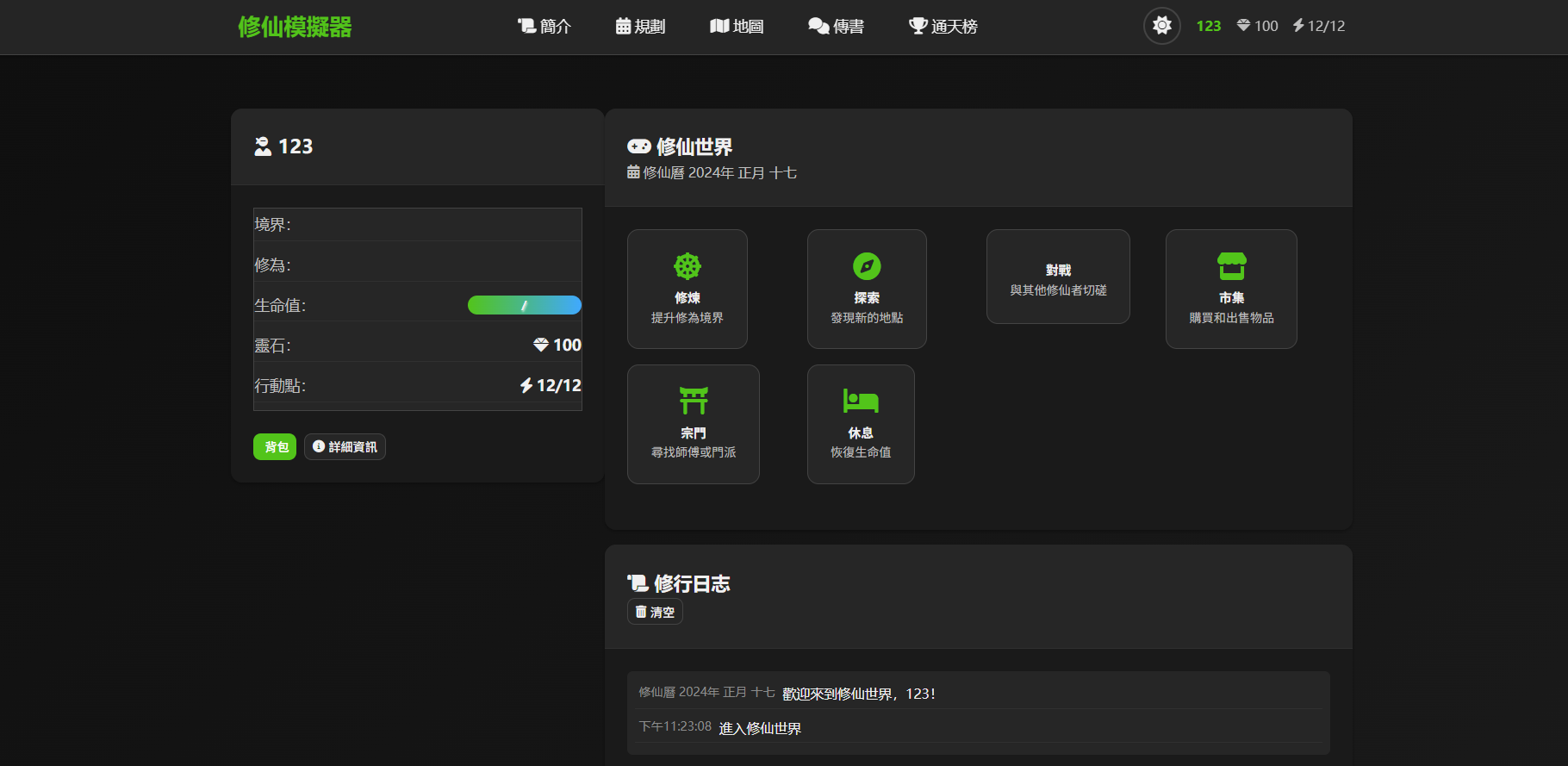Open the 簡介 menu item
The image size is (1568, 766).
click(544, 27)
